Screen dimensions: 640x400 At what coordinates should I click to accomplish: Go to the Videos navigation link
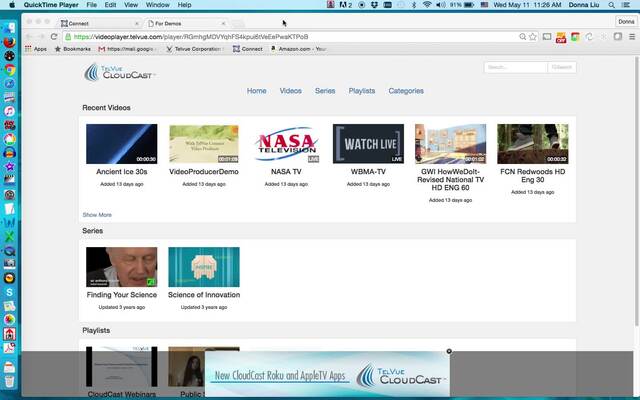(x=290, y=91)
